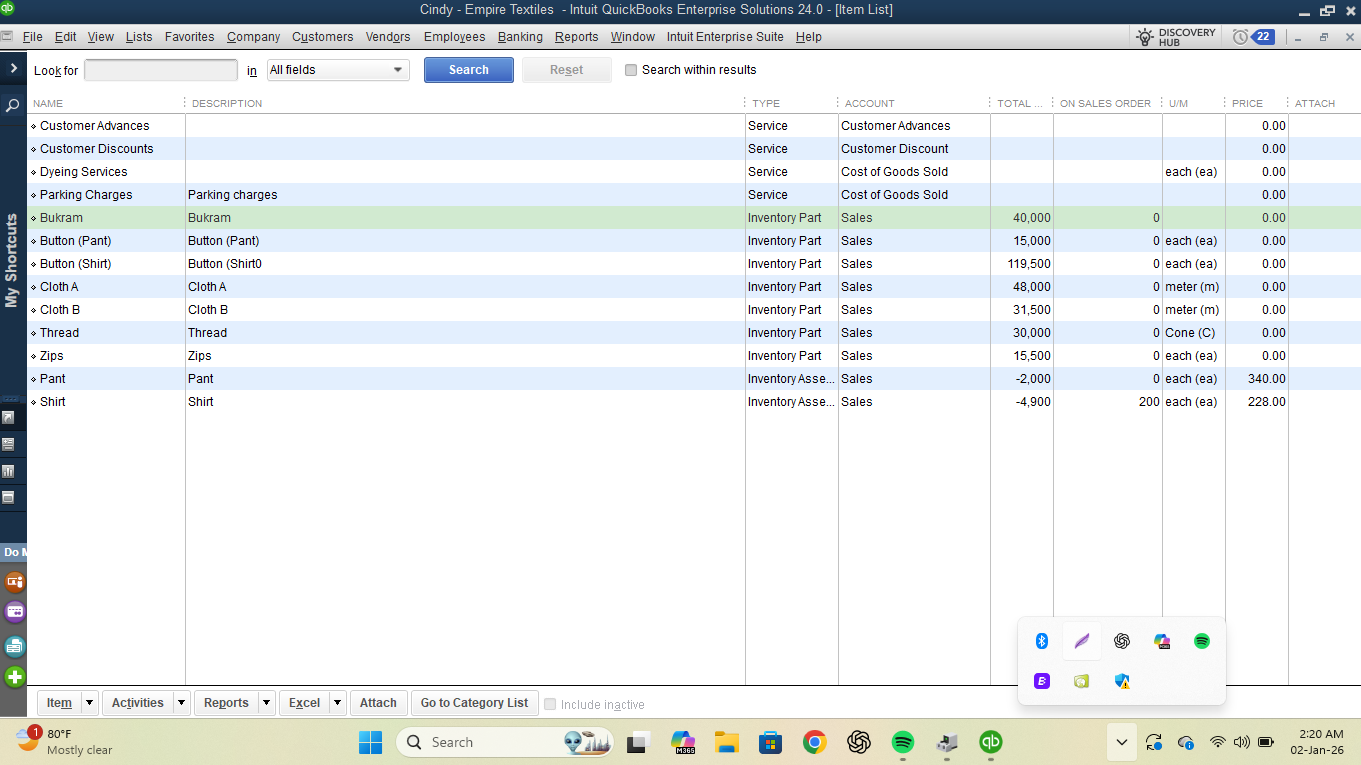The width and height of the screenshot is (1361, 765).
Task: Launch Google Chrome from the taskbar
Action: (814, 742)
